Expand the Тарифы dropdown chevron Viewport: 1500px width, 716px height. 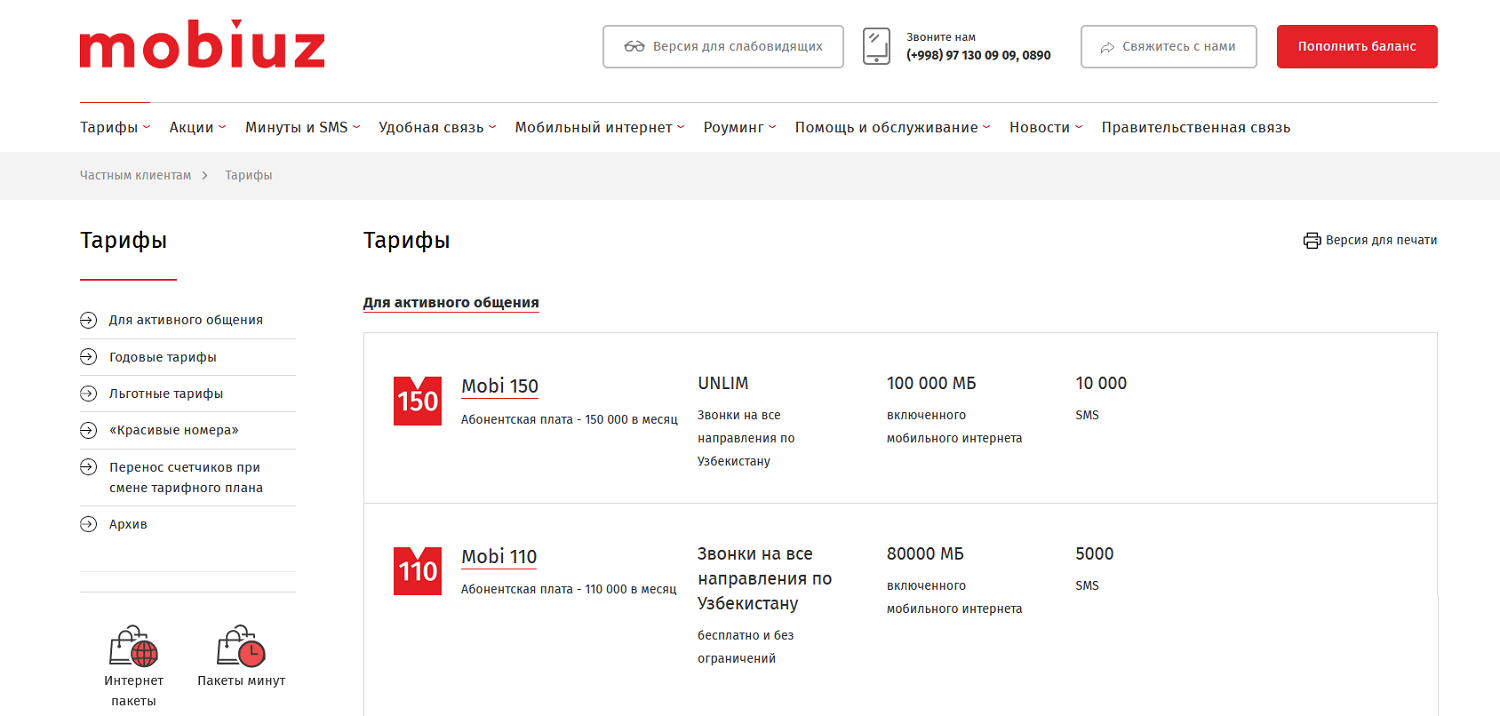pos(146,127)
